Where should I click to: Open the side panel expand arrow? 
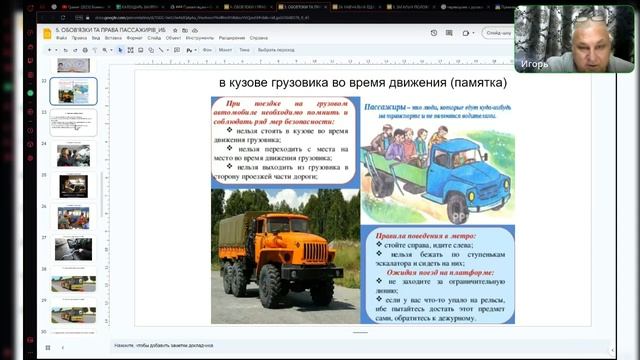(612, 350)
